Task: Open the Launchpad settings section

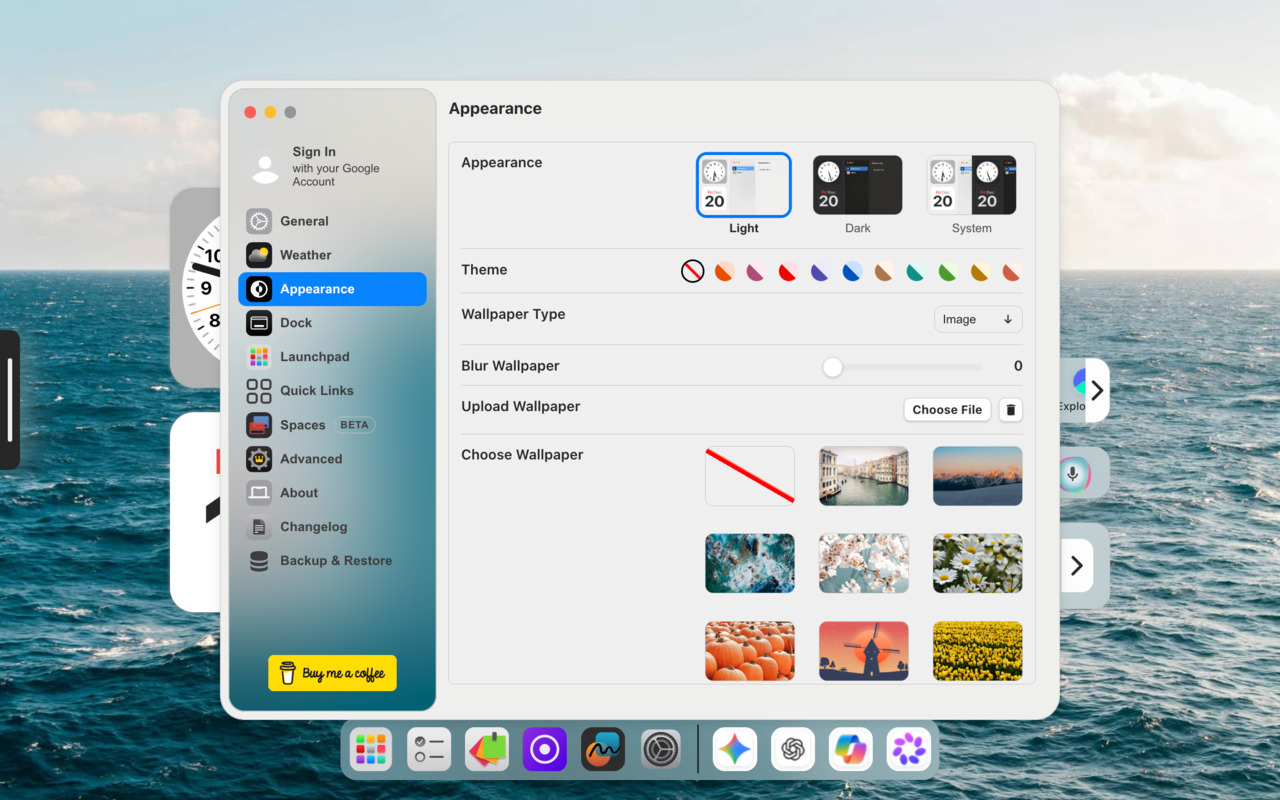Action: 332,357
